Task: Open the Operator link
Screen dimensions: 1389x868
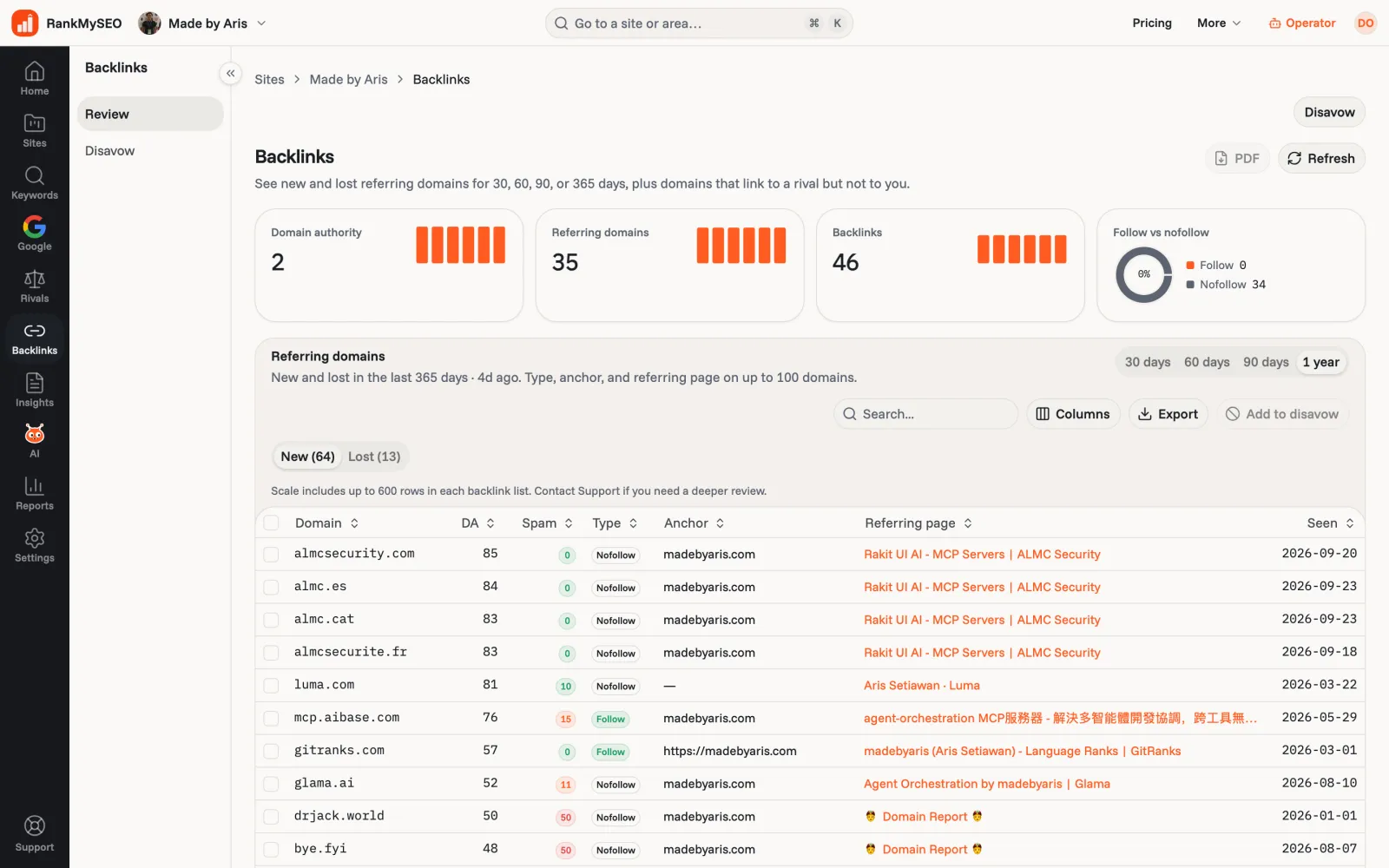Action: tap(1302, 23)
